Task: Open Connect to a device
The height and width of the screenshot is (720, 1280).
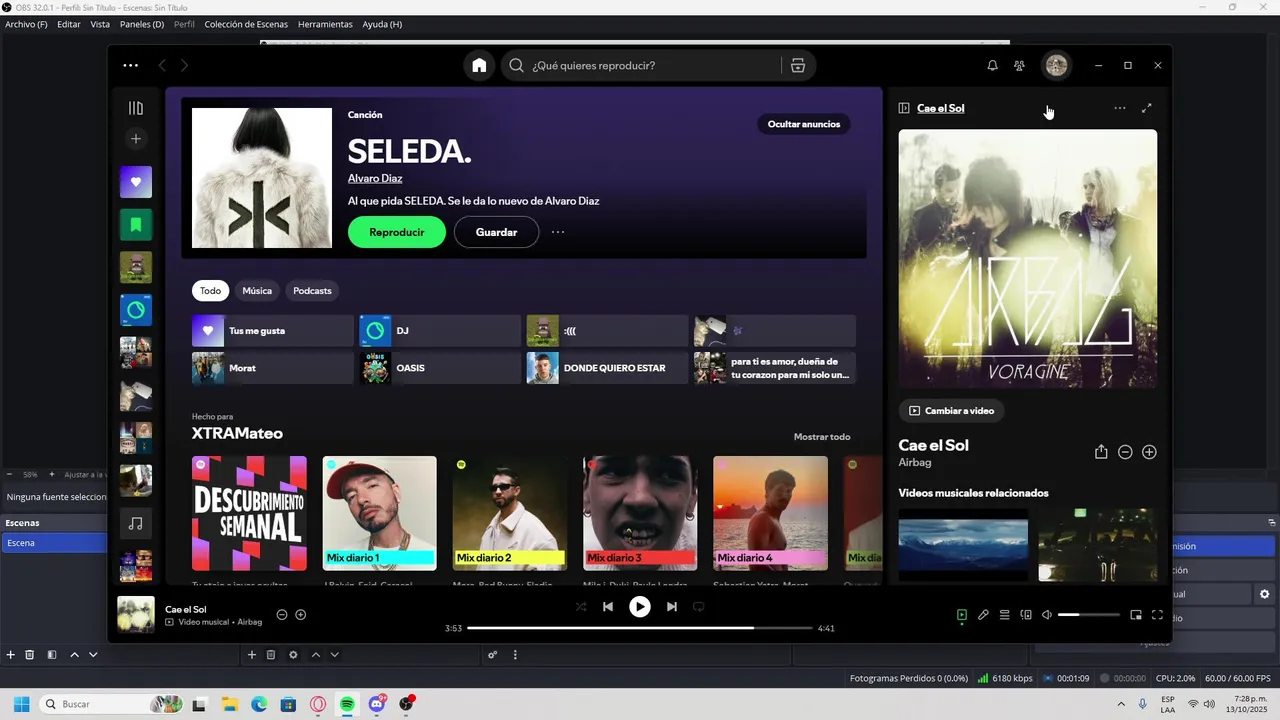Action: point(1026,615)
